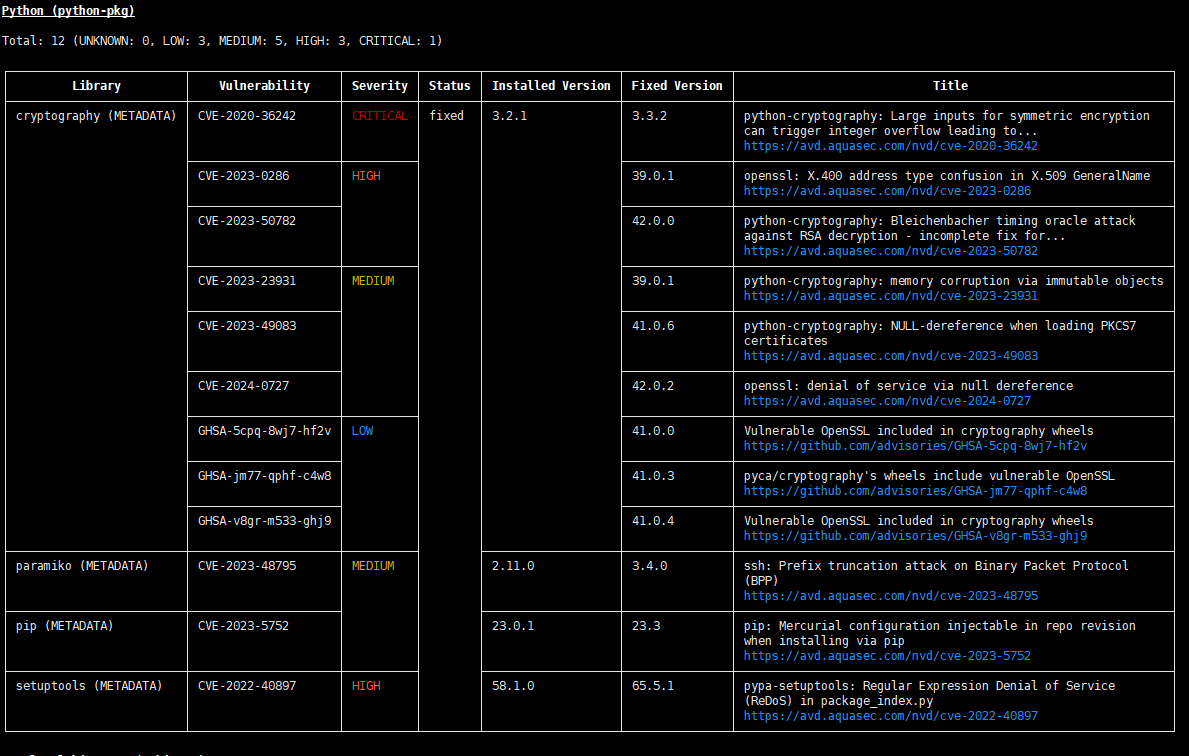Click CVE-2023-0286 in the Vulnerability column

pyautogui.click(x=243, y=176)
